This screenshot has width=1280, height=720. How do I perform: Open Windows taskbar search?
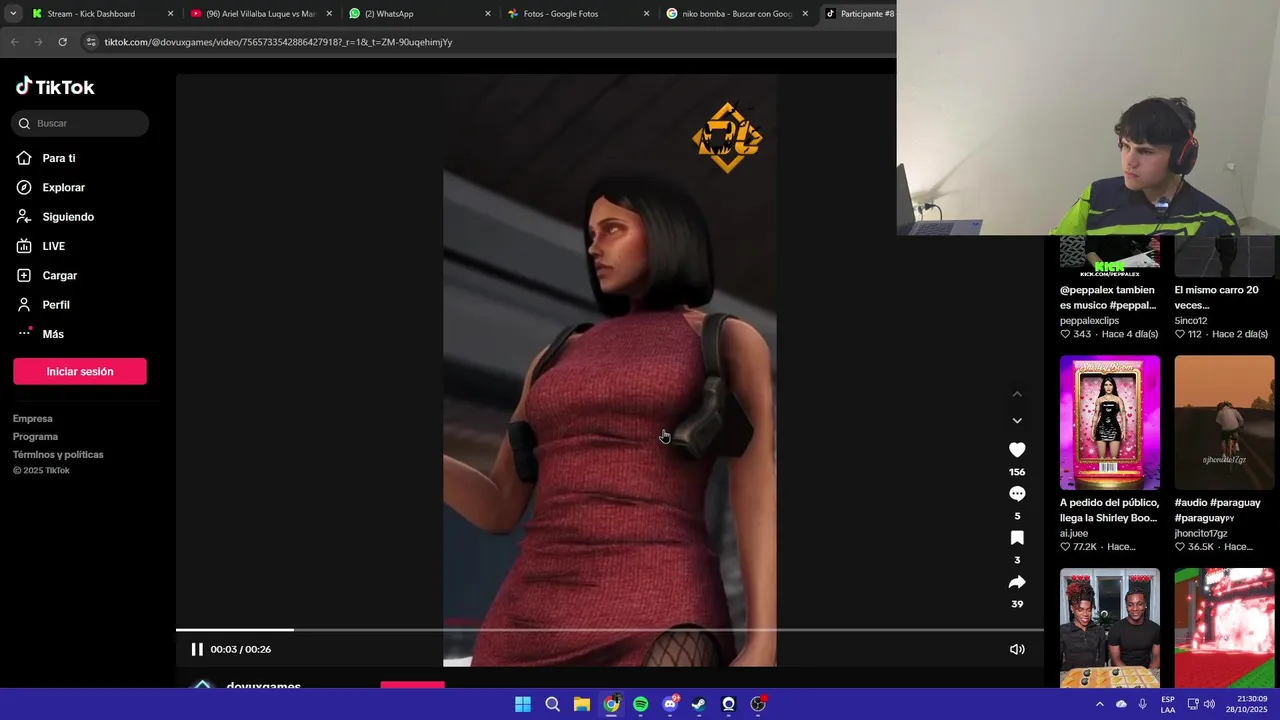coord(552,704)
